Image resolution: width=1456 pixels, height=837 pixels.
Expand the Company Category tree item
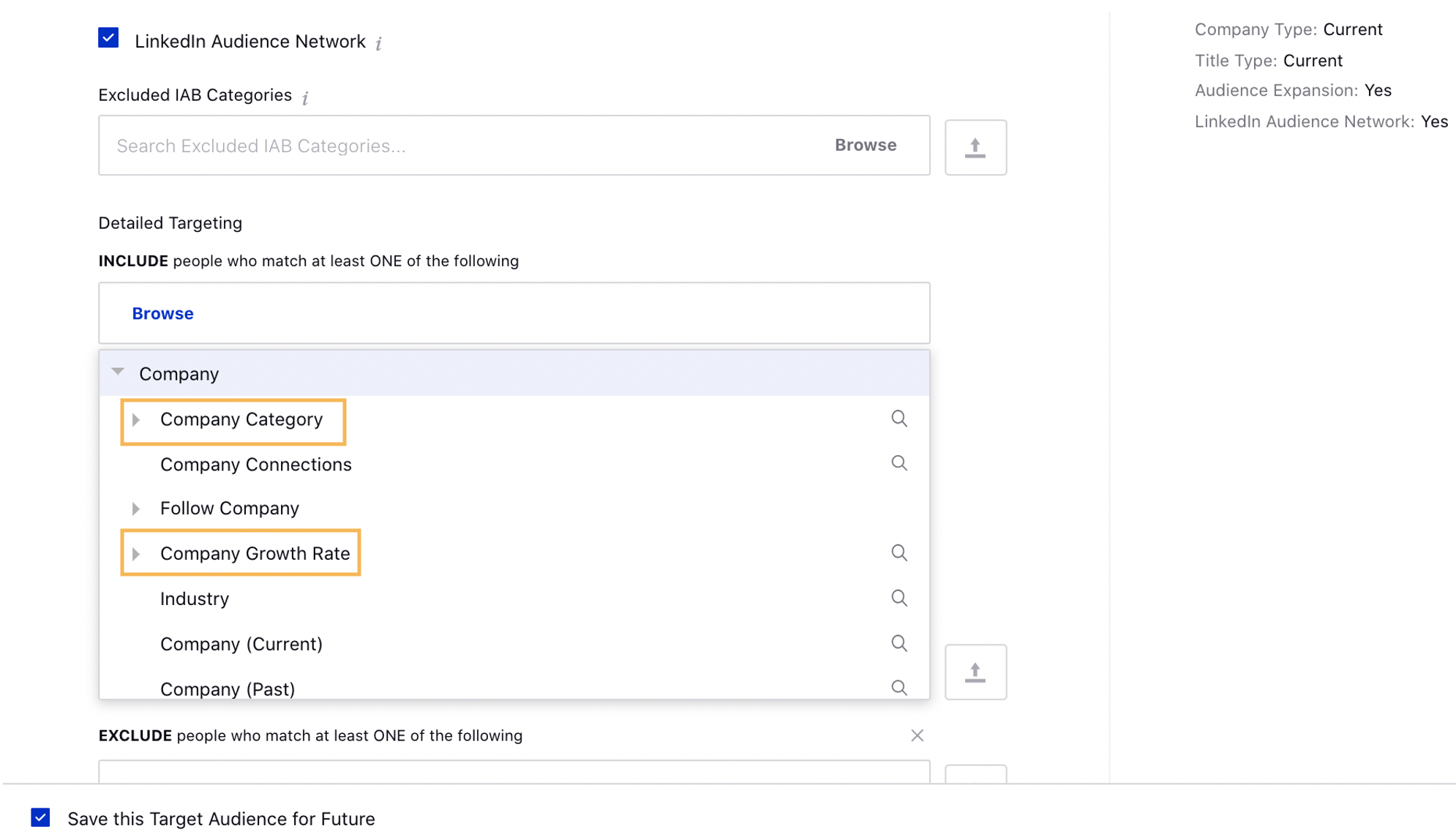pos(138,419)
